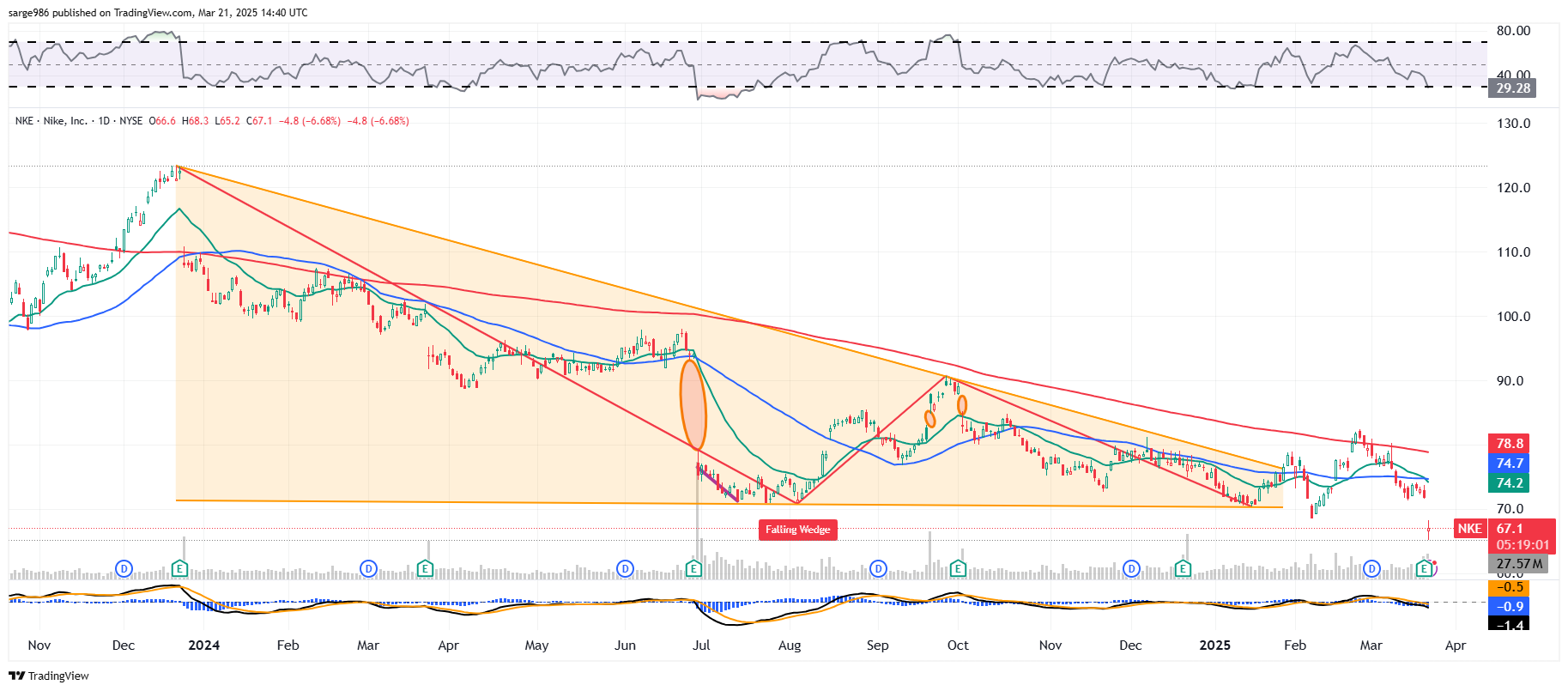Open the earnings marker in late December 2024
Image resolution: width=1568 pixels, height=691 pixels.
coord(1183,568)
